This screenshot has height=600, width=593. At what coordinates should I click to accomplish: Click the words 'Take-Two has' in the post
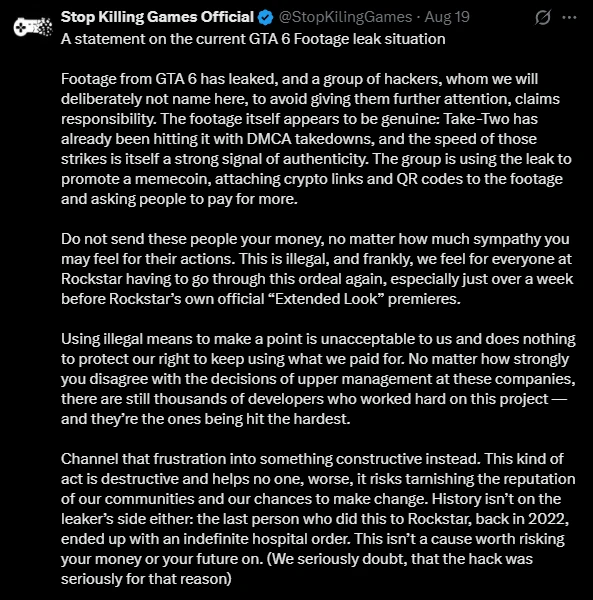tap(490, 119)
